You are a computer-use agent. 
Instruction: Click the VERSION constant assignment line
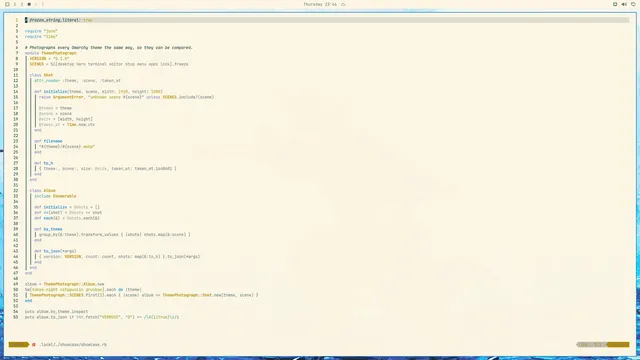(49, 59)
